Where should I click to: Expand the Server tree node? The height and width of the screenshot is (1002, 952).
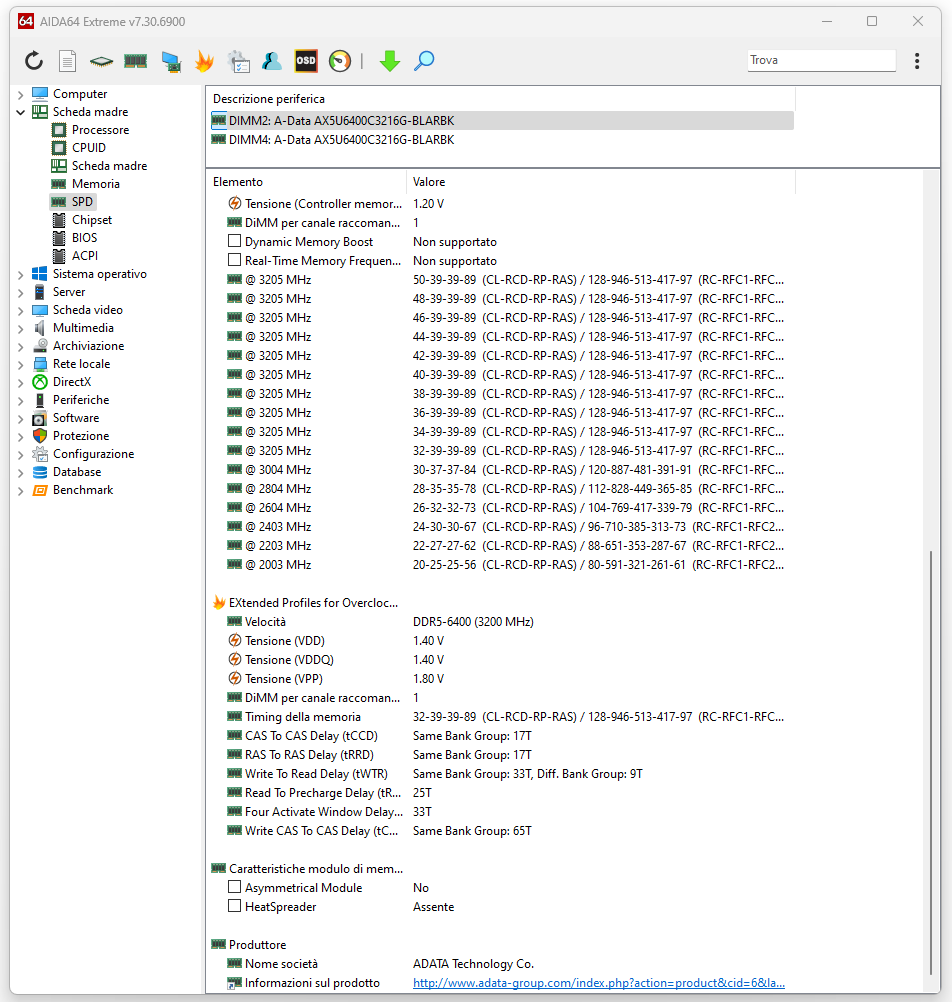coord(20,293)
